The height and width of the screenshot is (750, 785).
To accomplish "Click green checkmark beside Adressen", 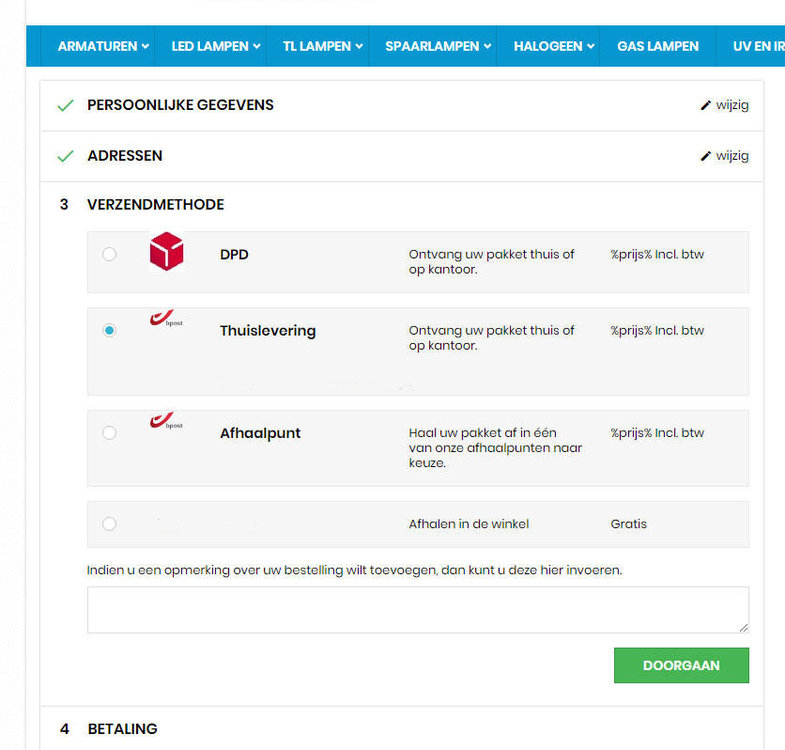I will [x=66, y=156].
